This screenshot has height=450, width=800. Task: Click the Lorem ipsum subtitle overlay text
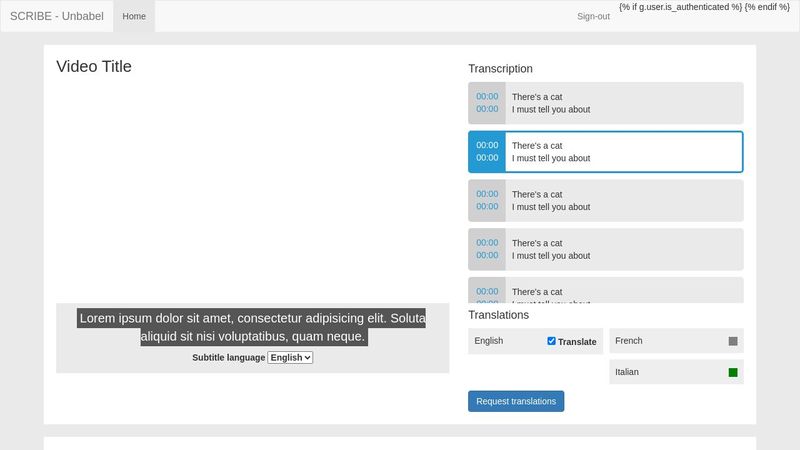click(252, 327)
